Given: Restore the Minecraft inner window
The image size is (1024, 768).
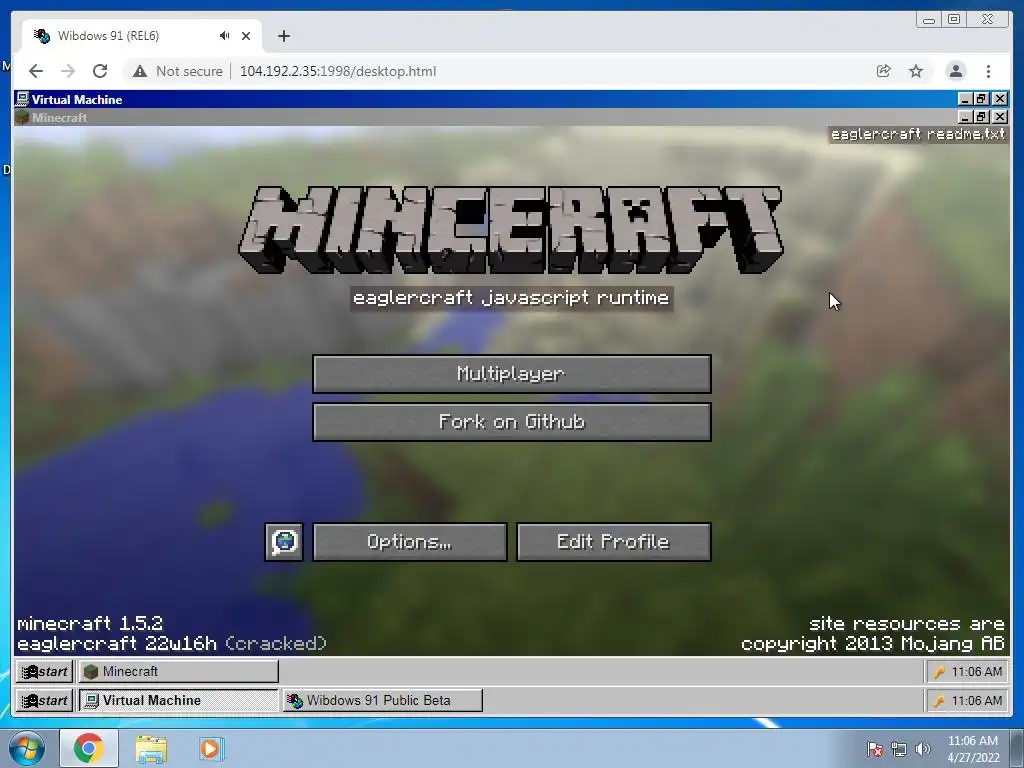Looking at the screenshot, I should click(981, 117).
